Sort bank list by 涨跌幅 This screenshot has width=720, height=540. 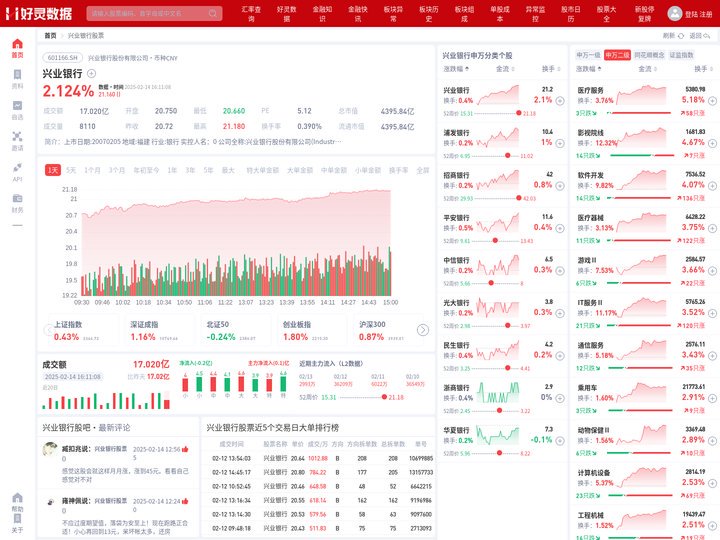[456, 69]
